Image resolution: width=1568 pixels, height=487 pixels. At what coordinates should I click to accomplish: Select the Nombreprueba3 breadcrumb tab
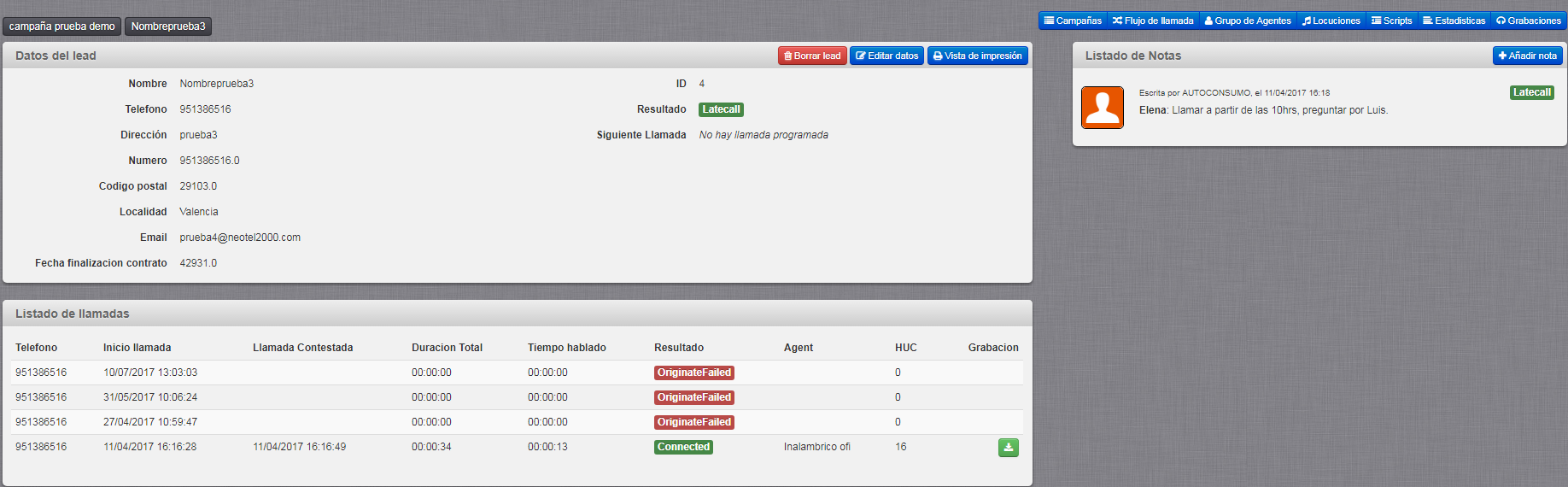tap(168, 26)
